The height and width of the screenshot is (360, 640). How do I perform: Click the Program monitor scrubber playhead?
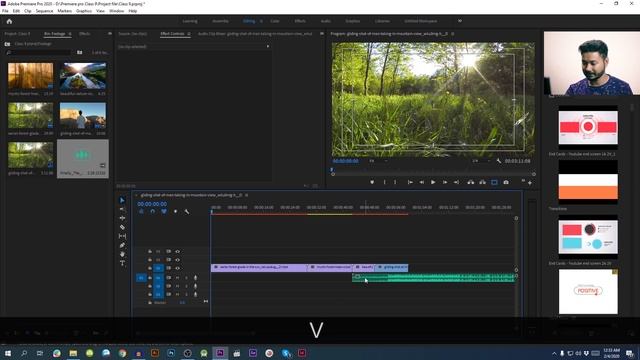pyautogui.click(x=332, y=169)
